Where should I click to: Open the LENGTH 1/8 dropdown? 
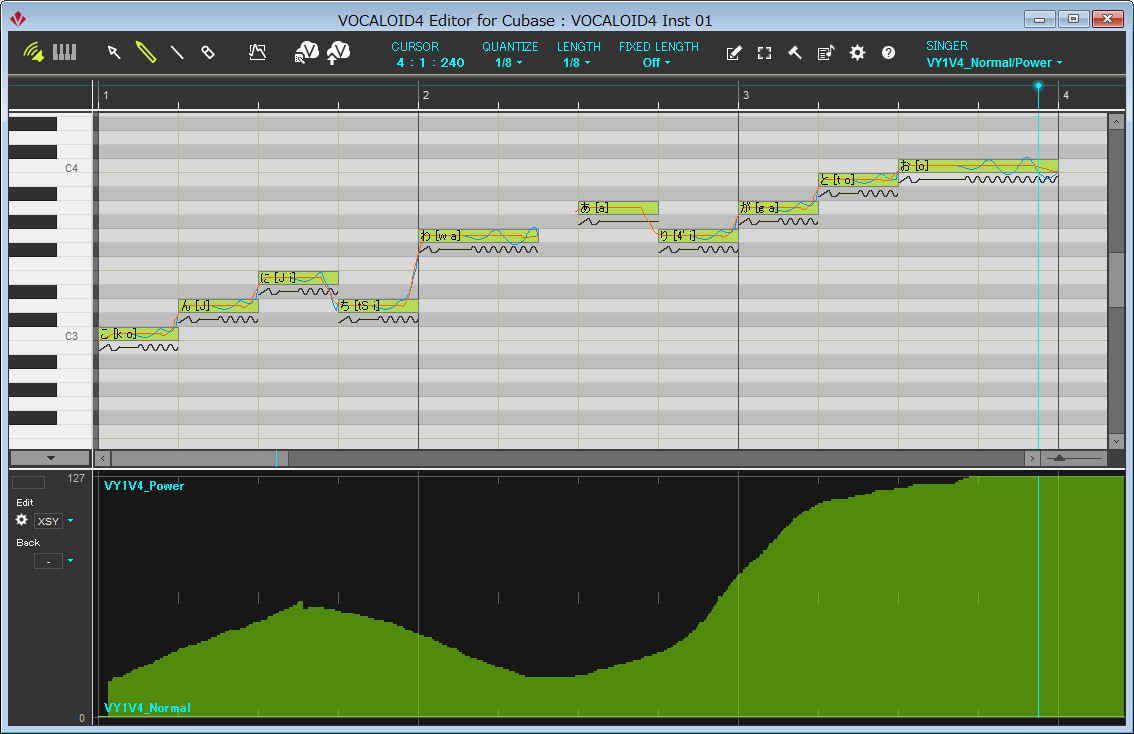pos(577,63)
